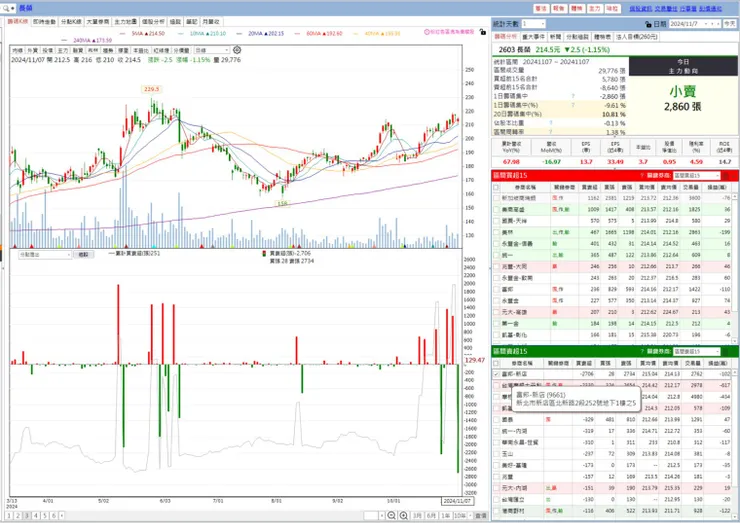
Task: Open the 主力地圖 tab
Action: (126, 22)
